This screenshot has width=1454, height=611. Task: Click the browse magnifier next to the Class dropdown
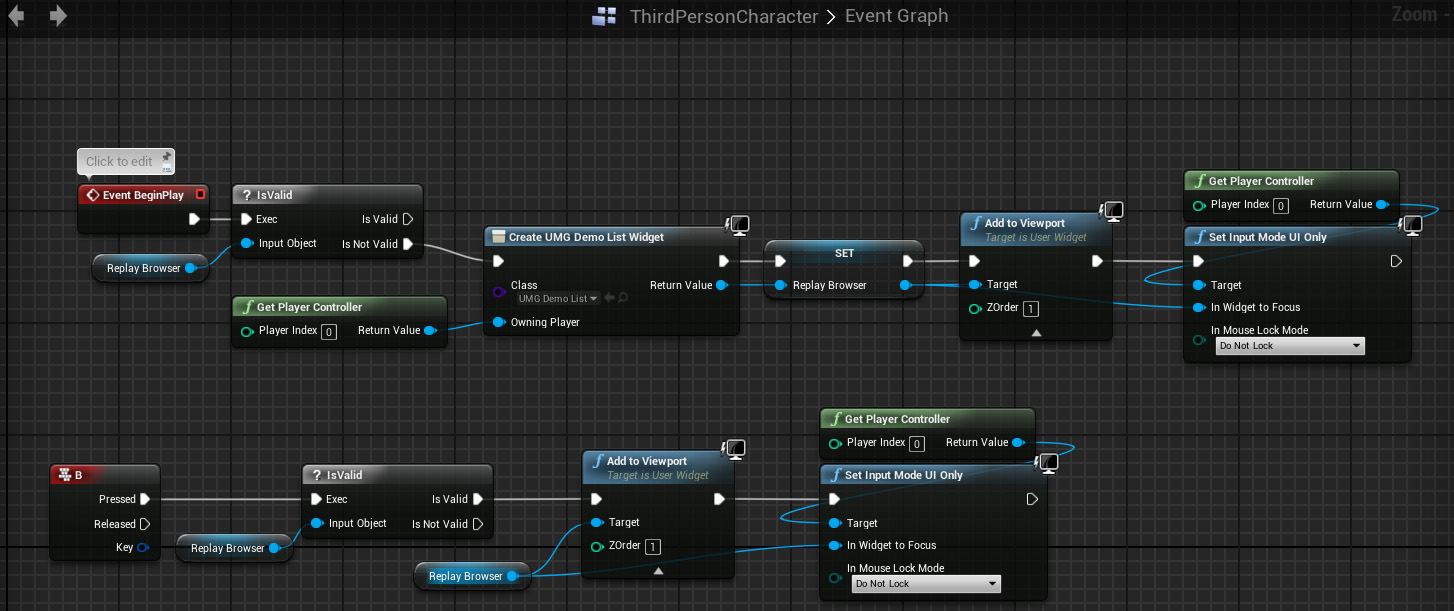point(622,298)
